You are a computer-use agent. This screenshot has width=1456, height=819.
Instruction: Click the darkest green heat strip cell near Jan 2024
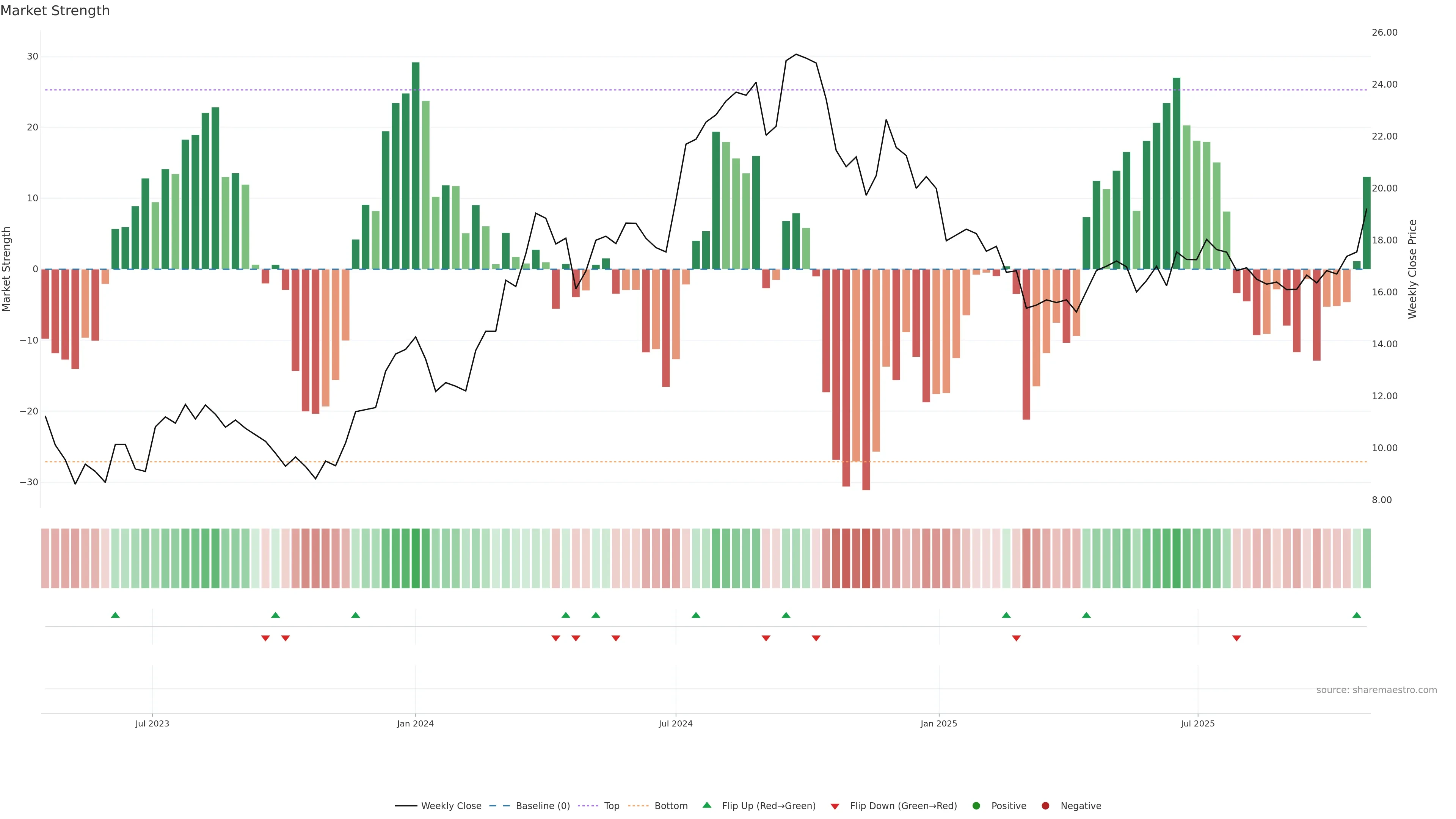click(416, 559)
